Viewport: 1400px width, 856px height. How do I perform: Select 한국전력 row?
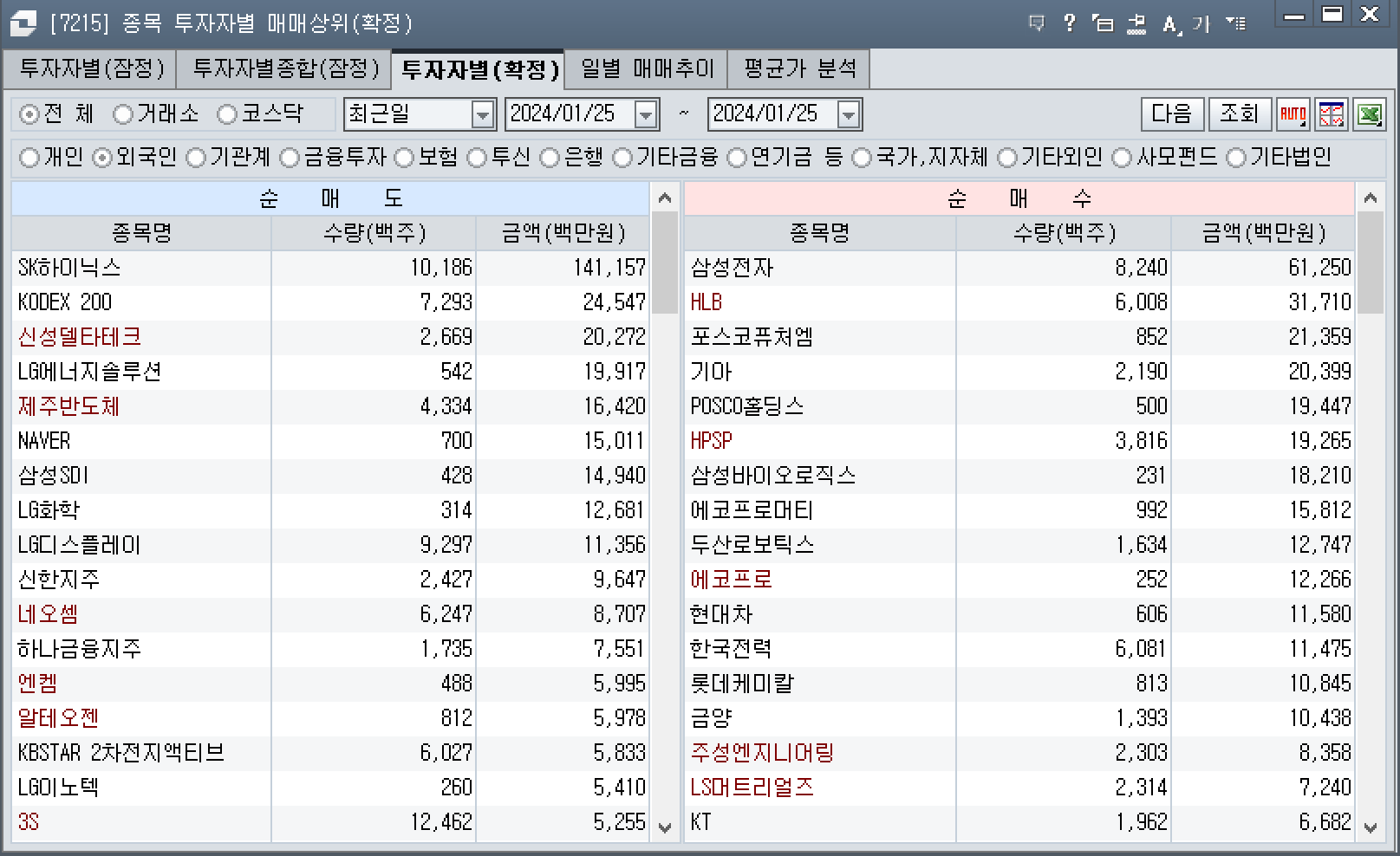(1019, 649)
